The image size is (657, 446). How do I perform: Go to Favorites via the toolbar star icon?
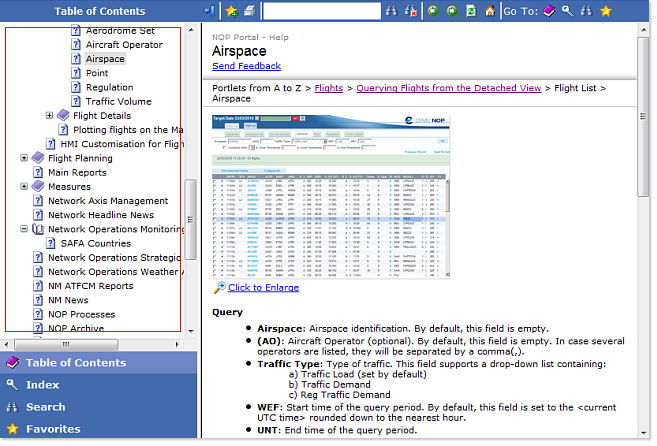click(x=605, y=11)
